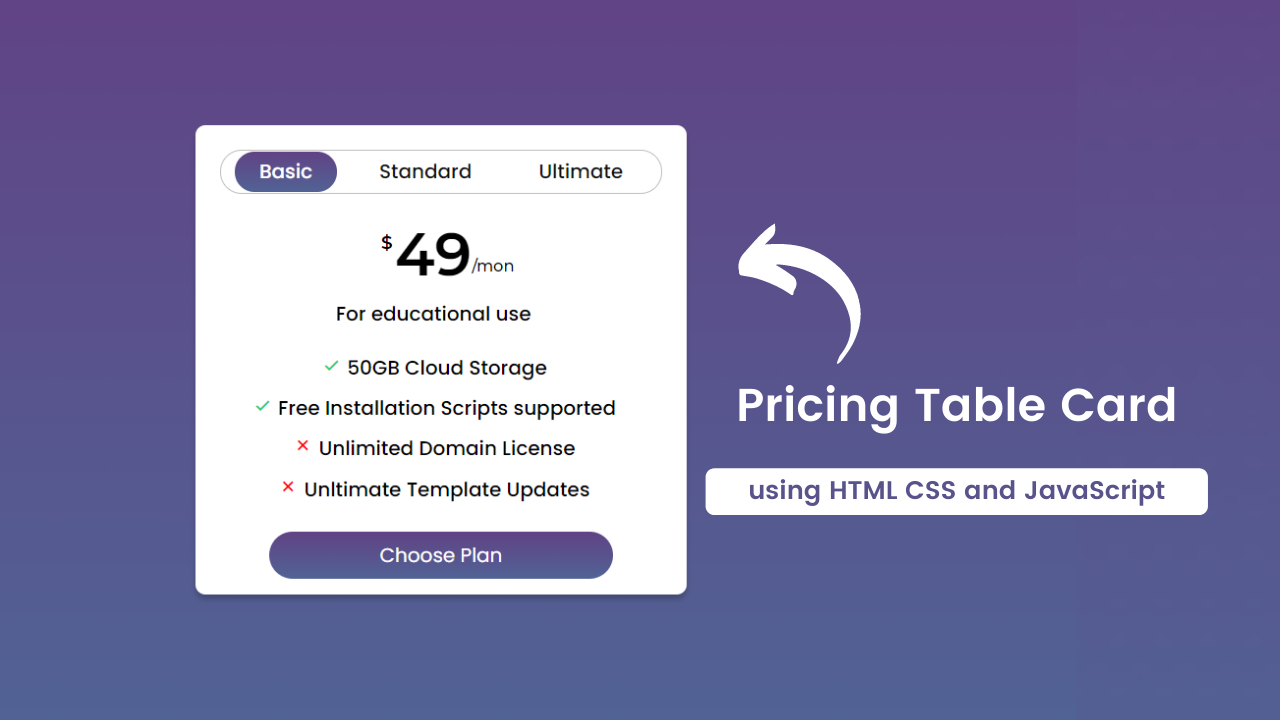Click the Free Installation Scripts supported feature
Viewport: 1280px width, 720px height.
click(x=447, y=407)
